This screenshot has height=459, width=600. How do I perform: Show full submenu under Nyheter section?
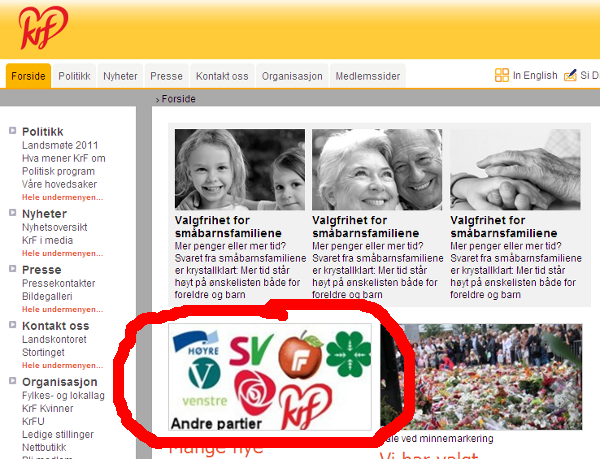pos(62,254)
